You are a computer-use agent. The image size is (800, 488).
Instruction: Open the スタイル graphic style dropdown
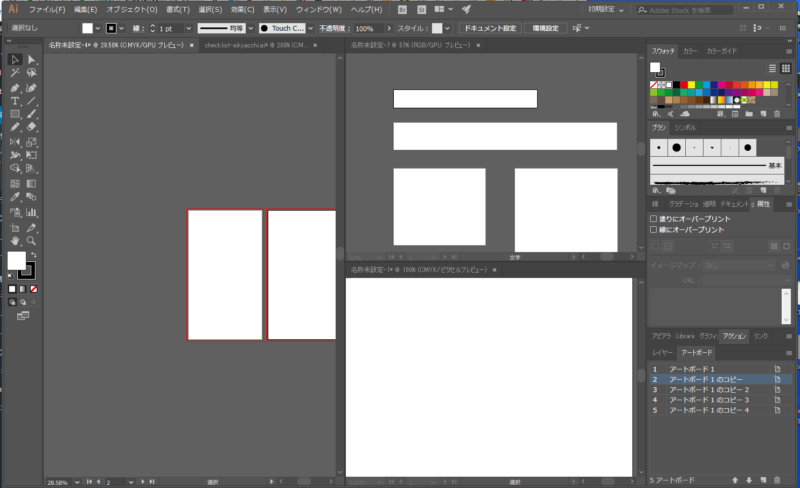[x=447, y=29]
